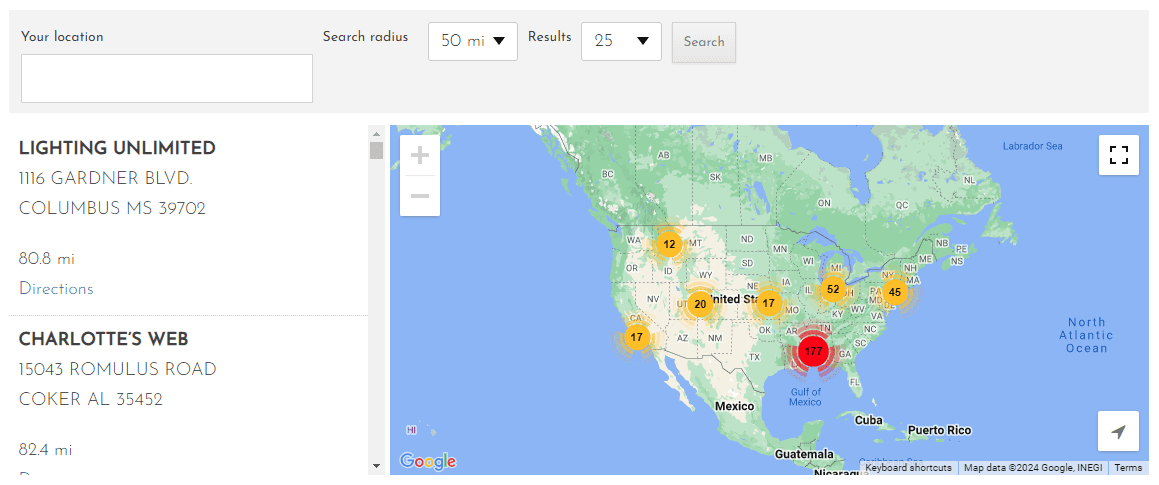This screenshot has height=485, width=1159.
Task: Click Keyboard shortcuts on the map
Action: coord(908,468)
